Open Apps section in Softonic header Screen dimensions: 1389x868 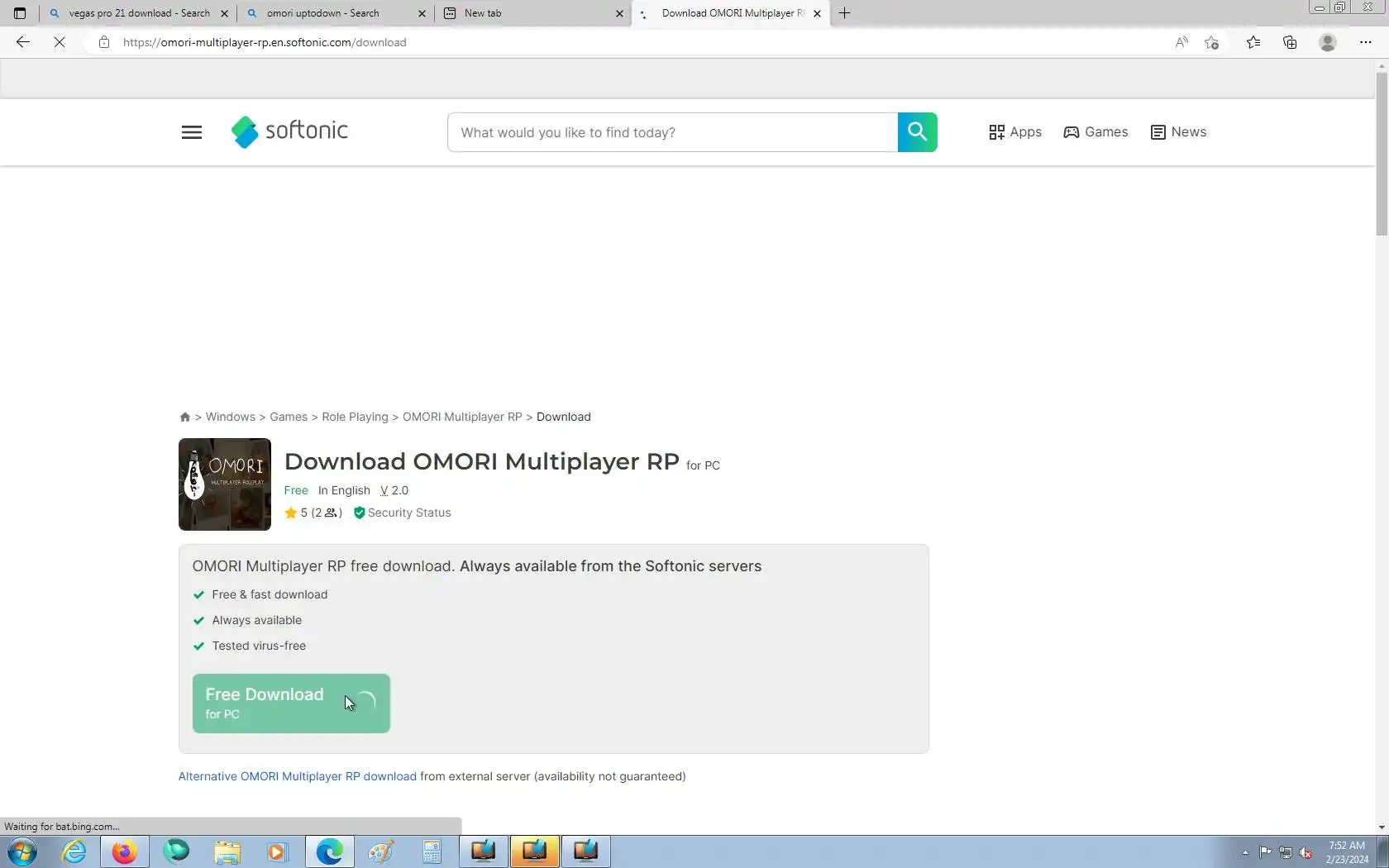1015,132
